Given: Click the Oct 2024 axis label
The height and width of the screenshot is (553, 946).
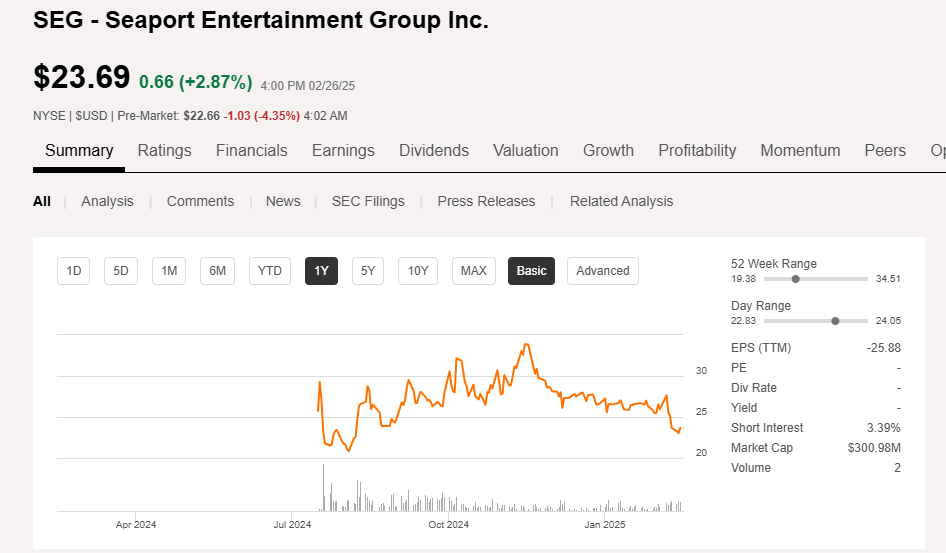Looking at the screenshot, I should (448, 525).
